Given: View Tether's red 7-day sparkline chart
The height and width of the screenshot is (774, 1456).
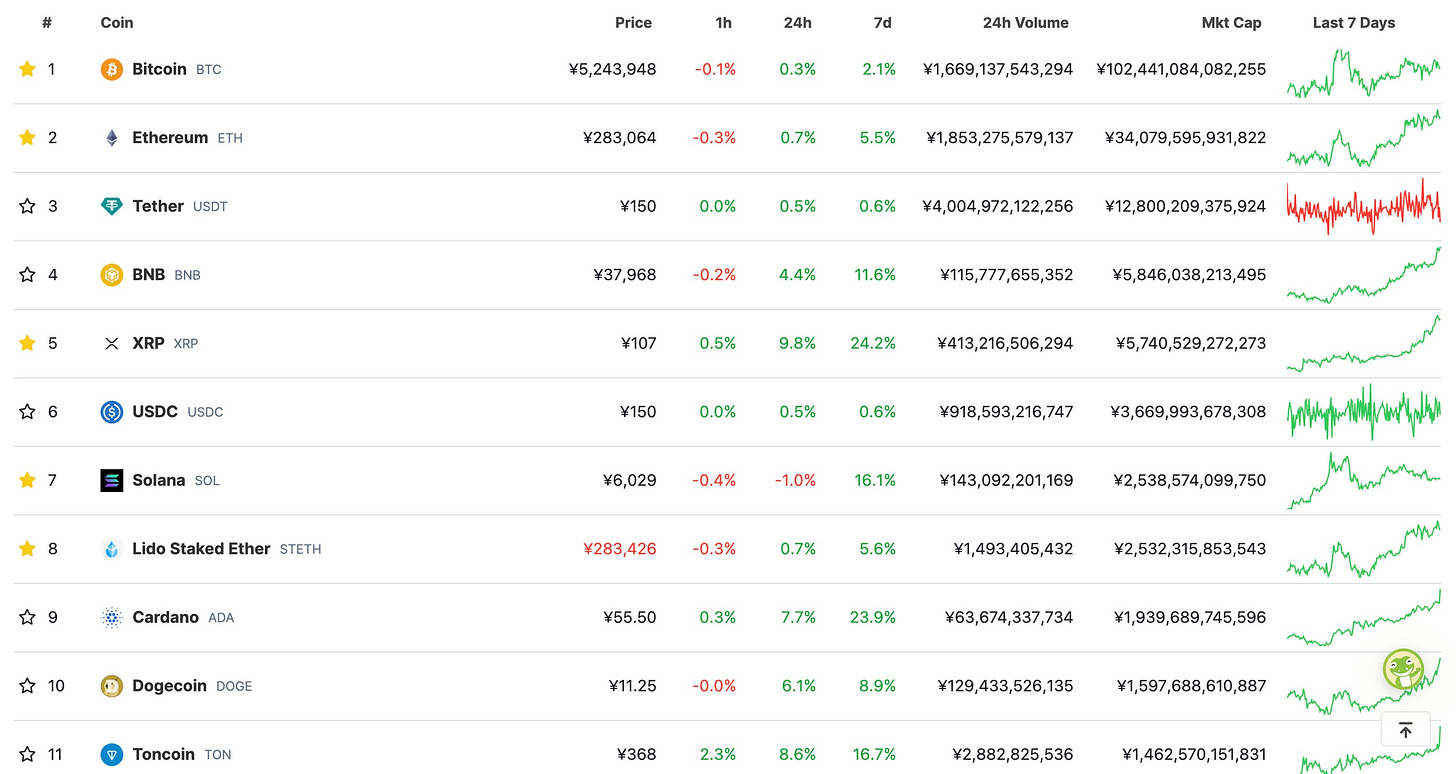Looking at the screenshot, I should coord(1364,206).
